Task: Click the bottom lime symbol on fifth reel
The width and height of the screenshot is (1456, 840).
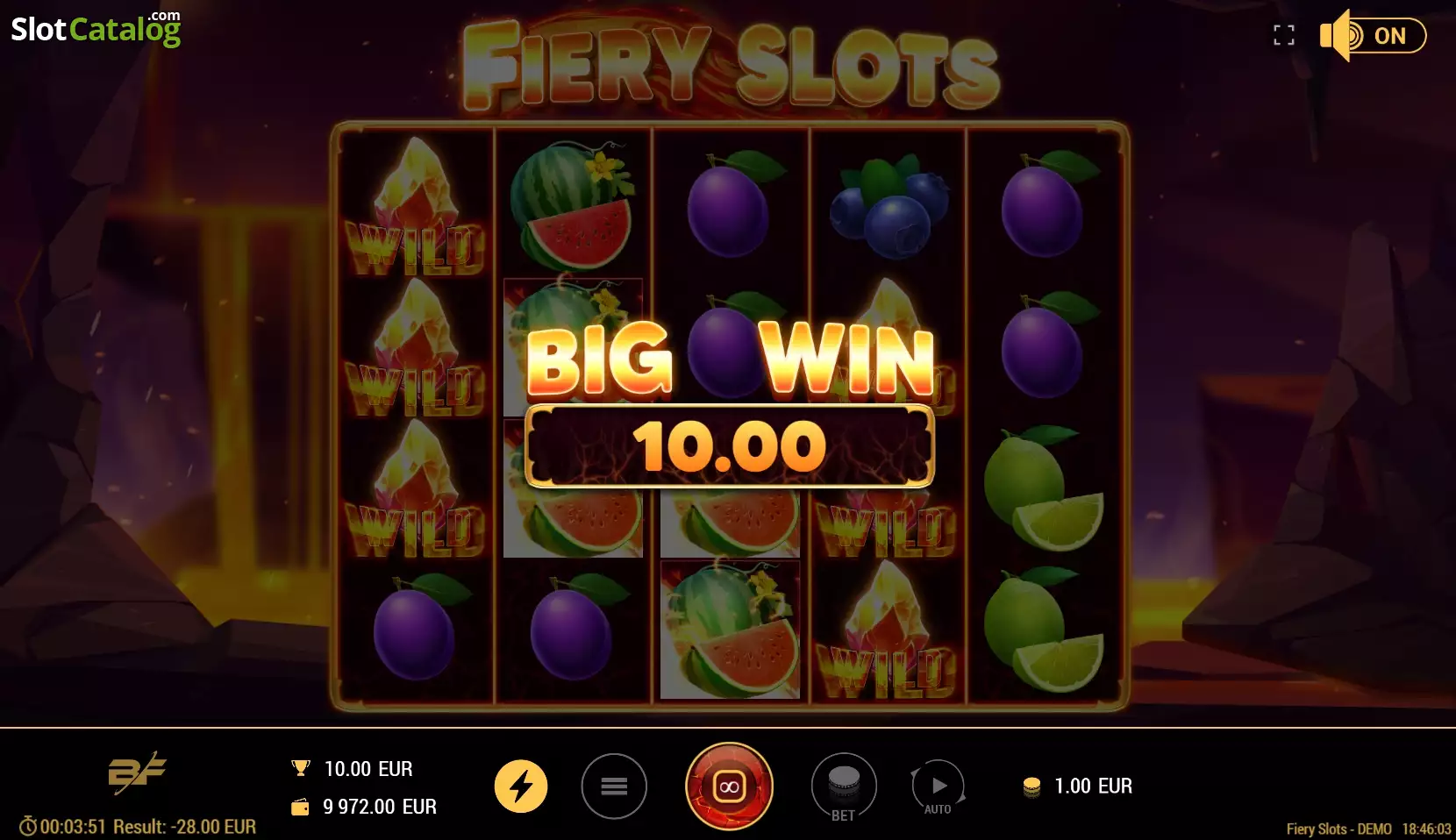Action: tap(1044, 629)
